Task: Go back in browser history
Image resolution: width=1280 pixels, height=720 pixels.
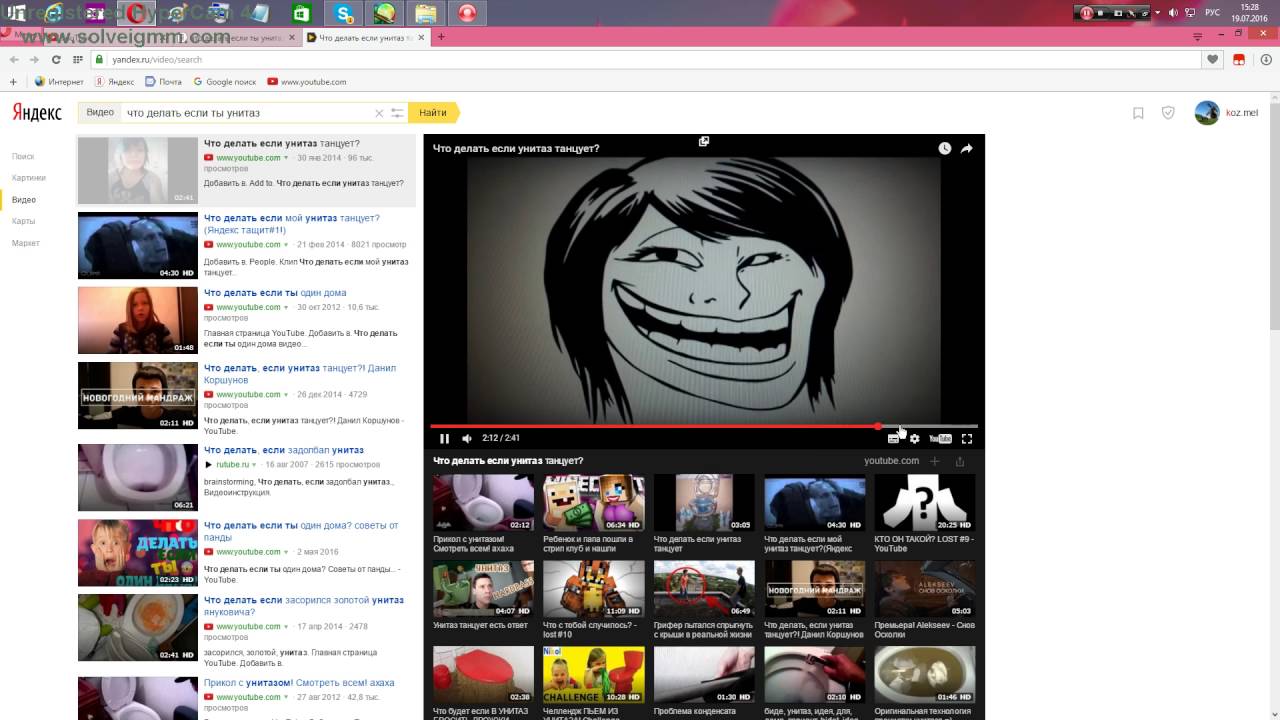Action: pyautogui.click(x=14, y=60)
